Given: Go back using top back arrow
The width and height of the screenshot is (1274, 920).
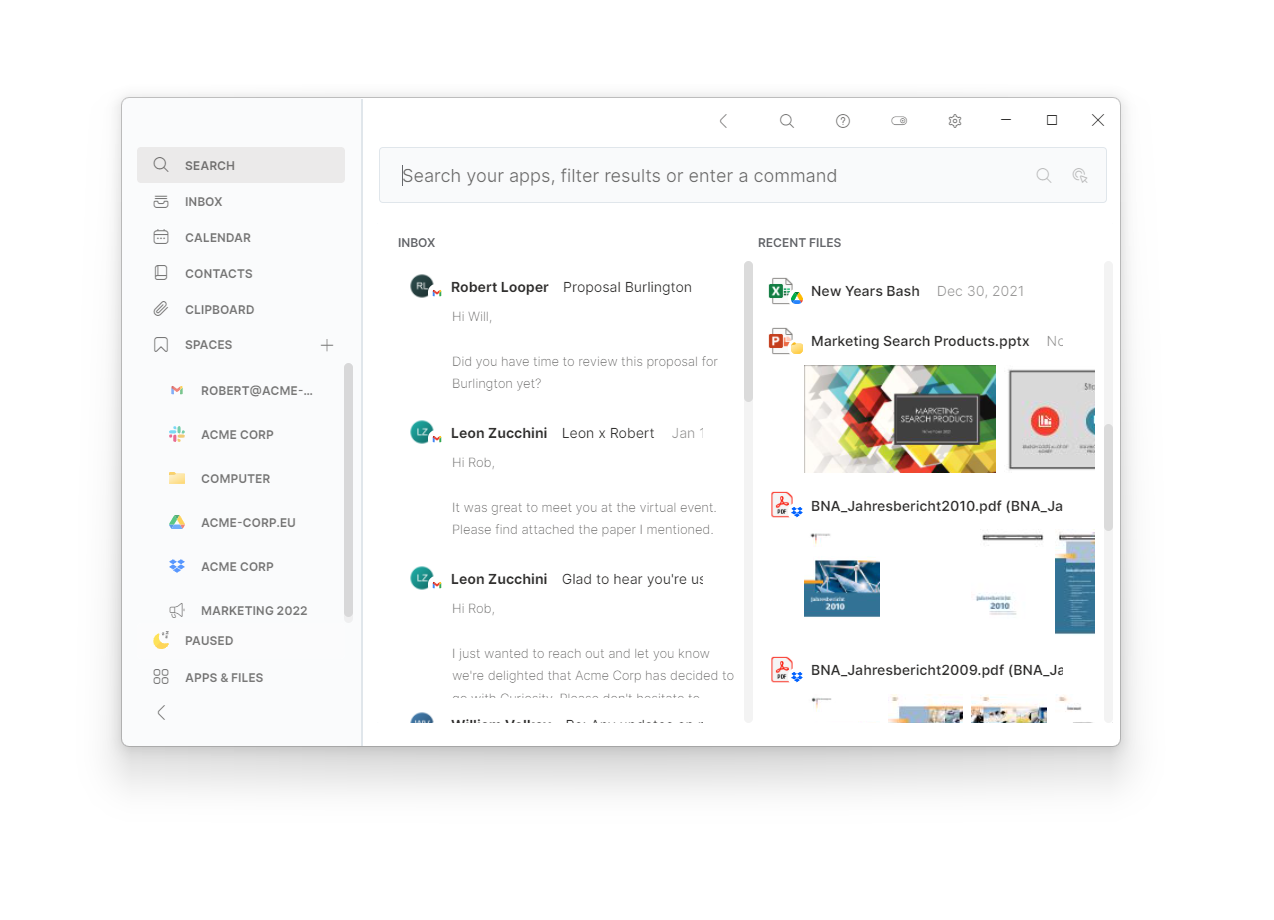Looking at the screenshot, I should click(723, 121).
